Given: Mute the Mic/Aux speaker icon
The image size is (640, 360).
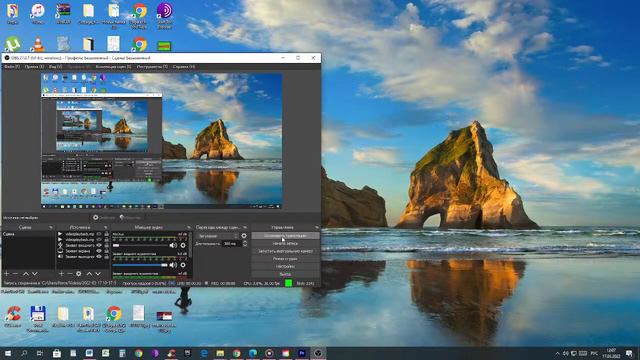Looking at the screenshot, I should (x=173, y=245).
